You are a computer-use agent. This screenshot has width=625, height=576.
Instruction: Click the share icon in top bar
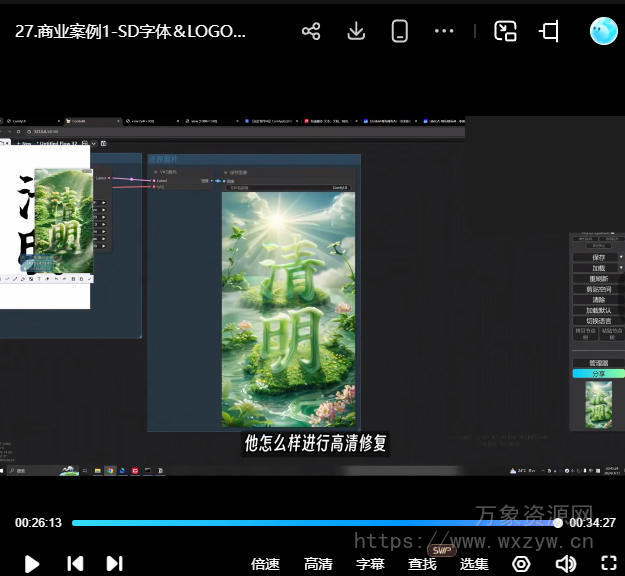311,31
